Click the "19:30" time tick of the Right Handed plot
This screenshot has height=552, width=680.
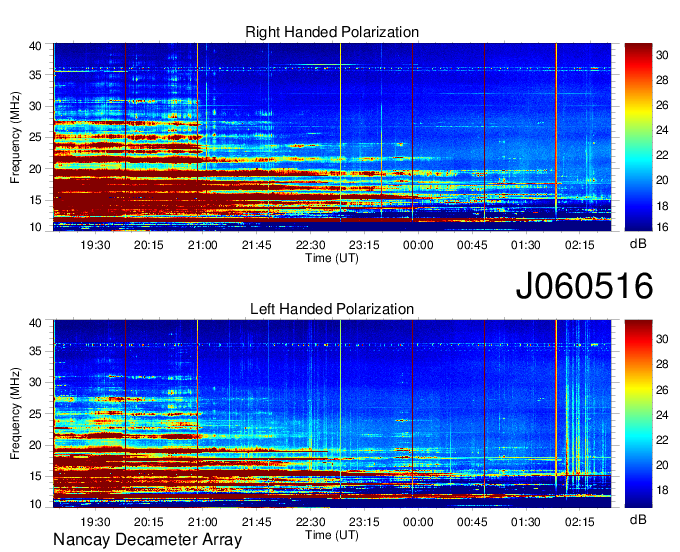pos(95,245)
